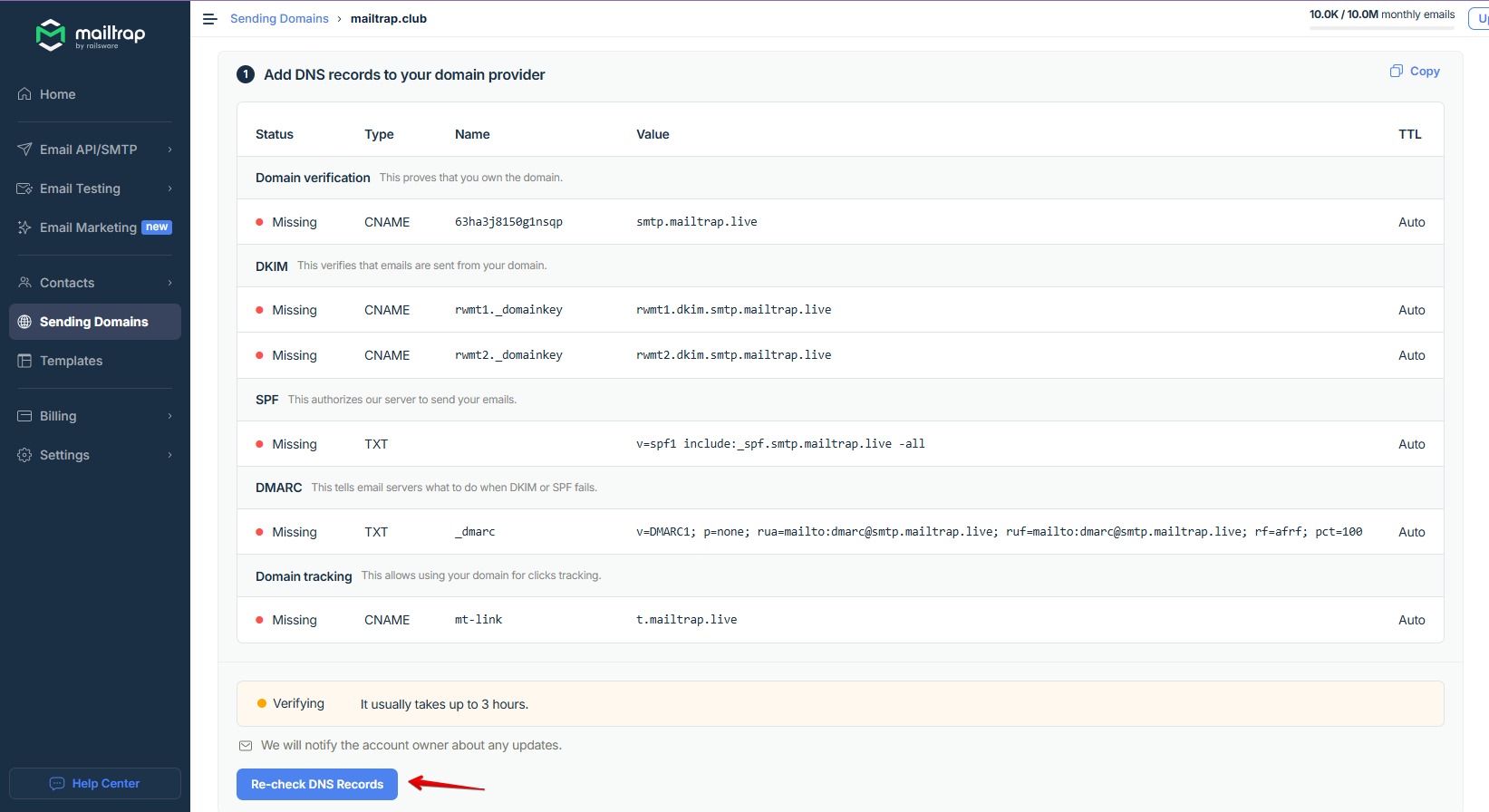Click the 10.0K / 10.0M monthly emails text
The height and width of the screenshot is (812, 1489).
tap(1381, 14)
